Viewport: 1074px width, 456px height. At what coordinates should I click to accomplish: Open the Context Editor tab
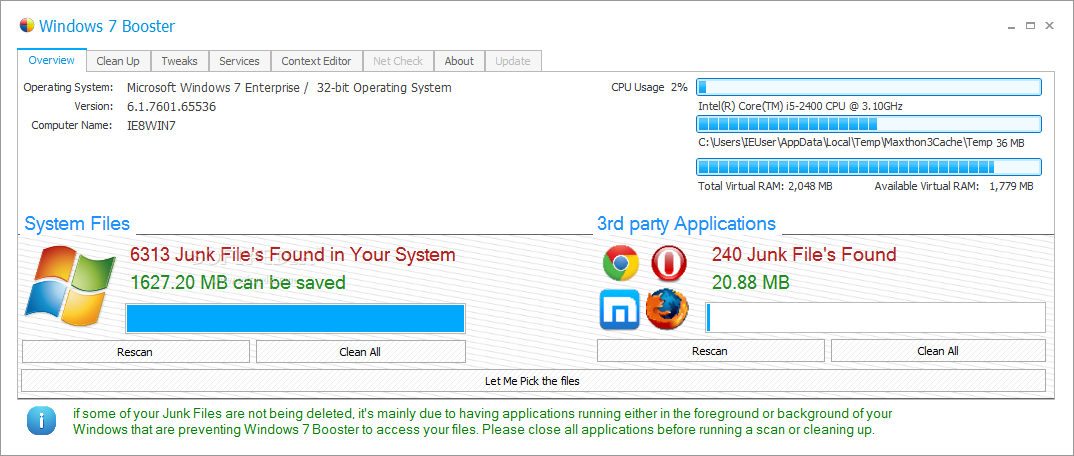point(316,61)
